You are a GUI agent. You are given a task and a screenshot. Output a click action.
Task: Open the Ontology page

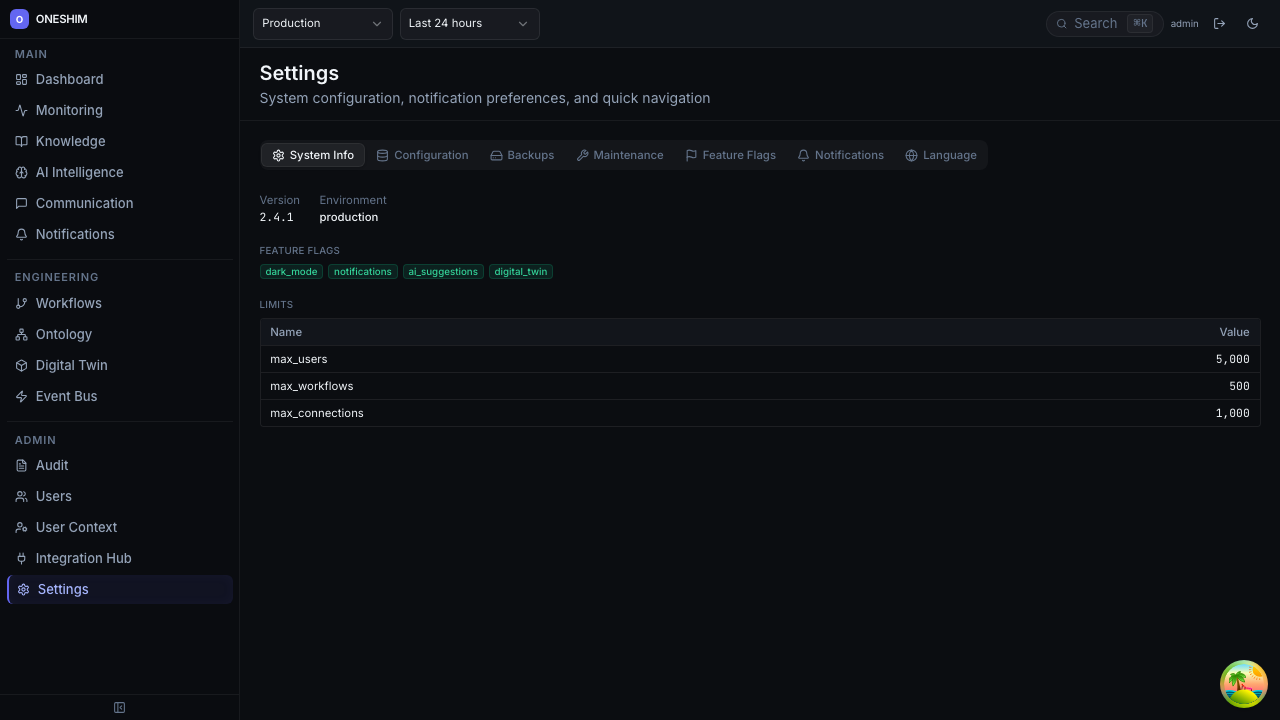point(62,334)
